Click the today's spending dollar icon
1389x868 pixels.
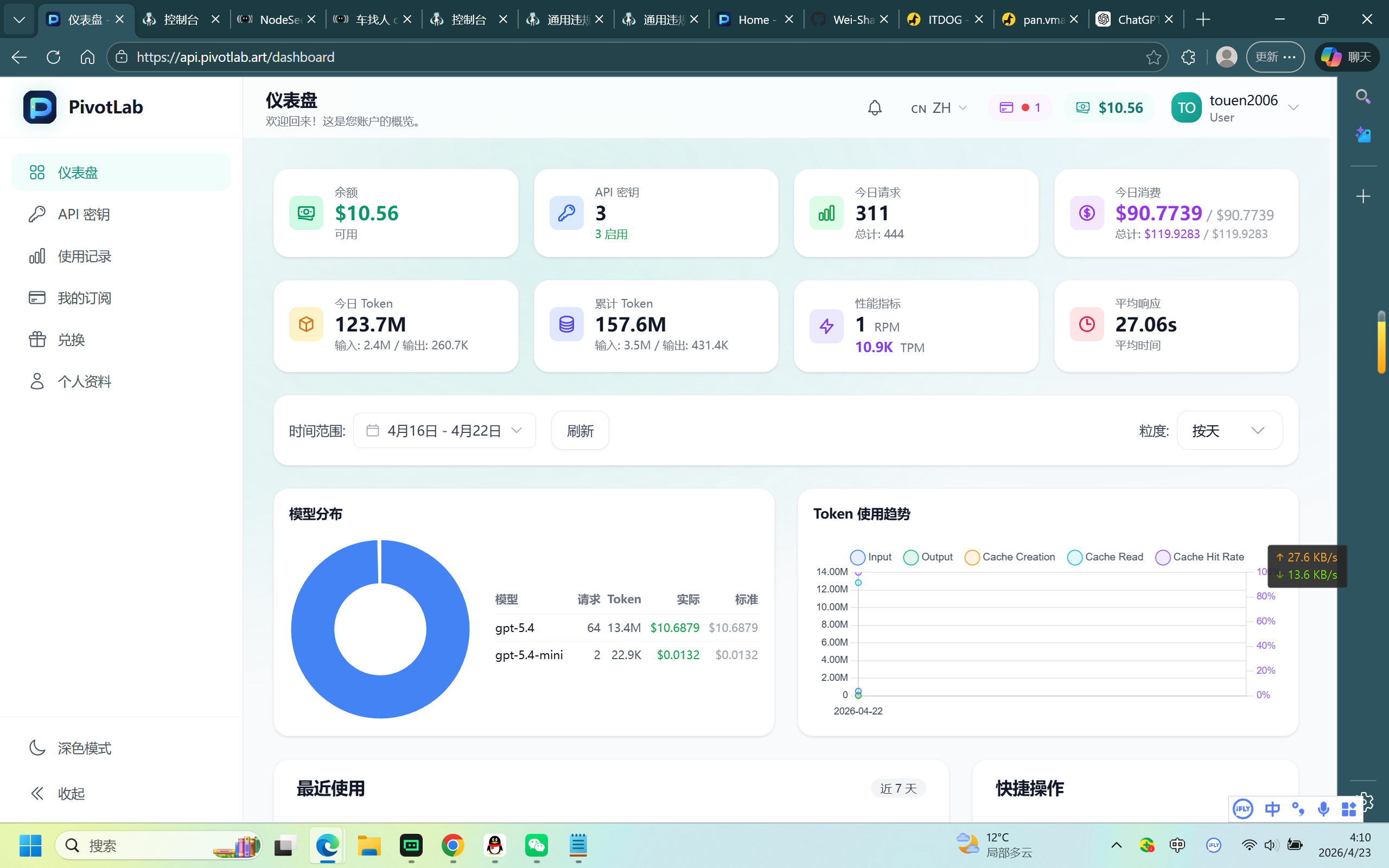point(1087,213)
